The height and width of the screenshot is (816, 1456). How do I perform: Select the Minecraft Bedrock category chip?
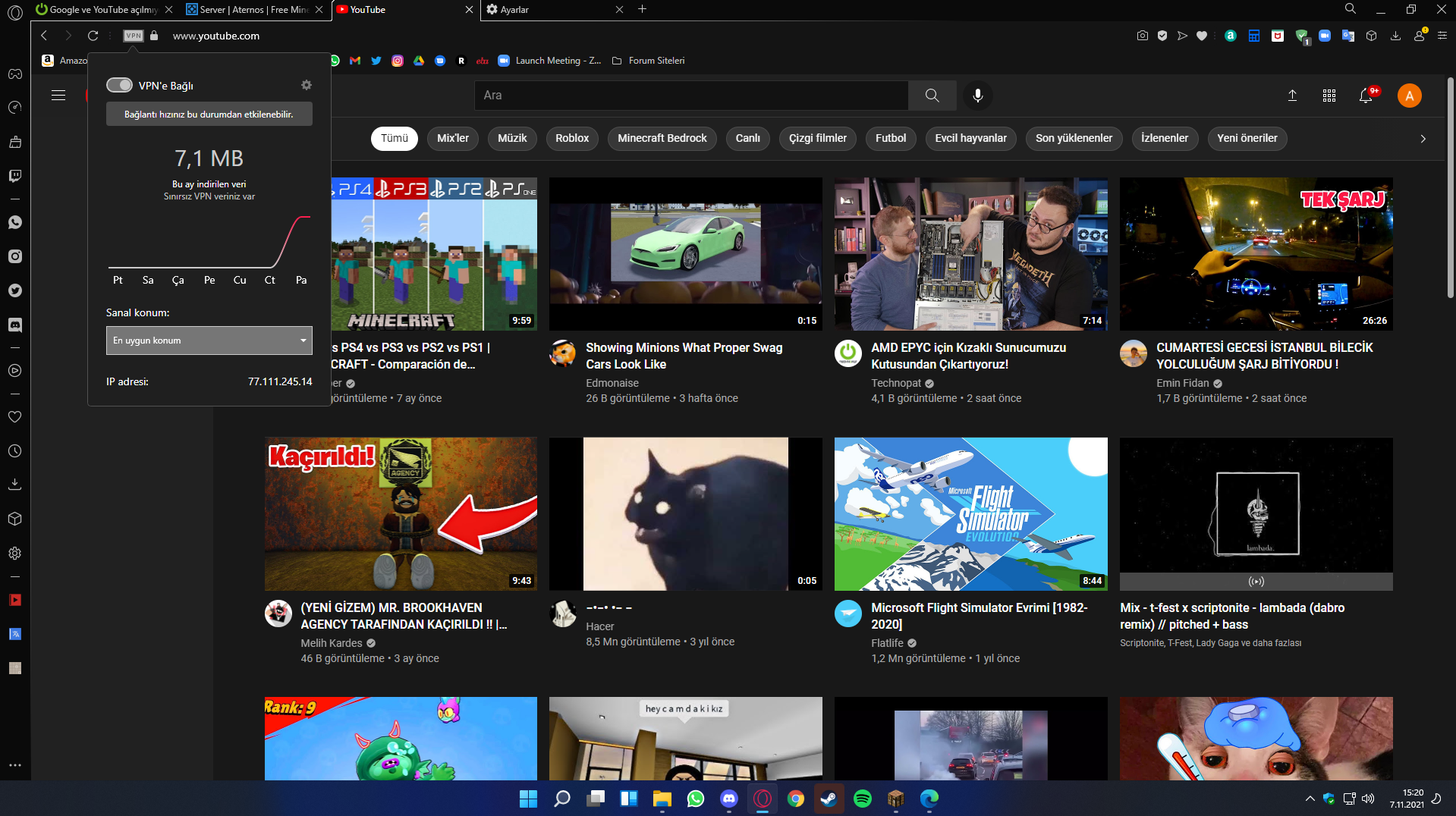click(662, 139)
